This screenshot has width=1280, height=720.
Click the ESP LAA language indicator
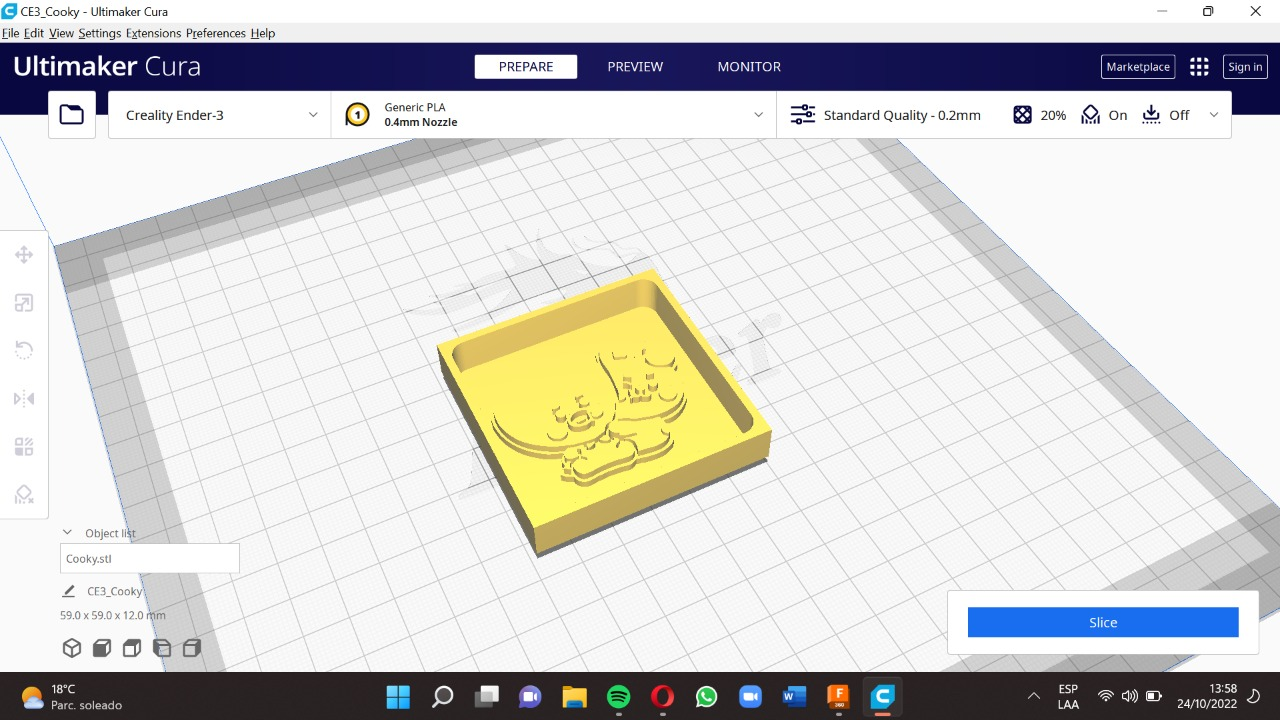pos(1068,696)
